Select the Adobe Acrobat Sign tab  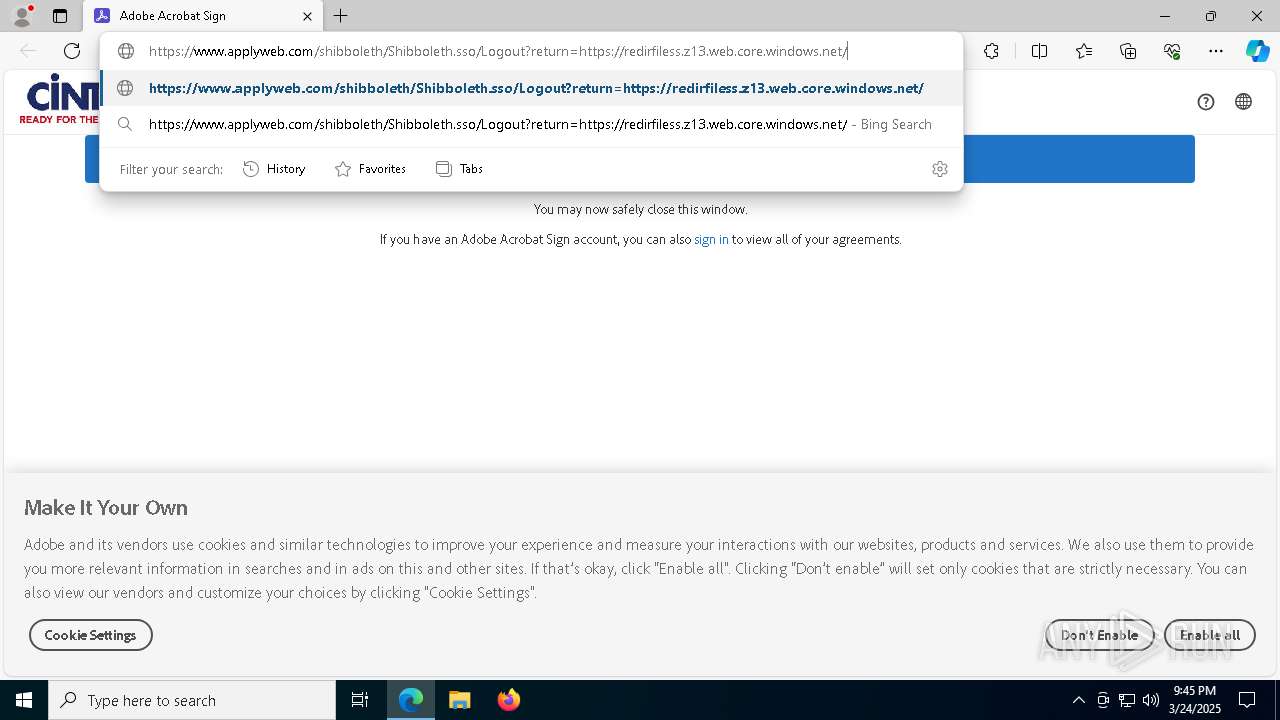(x=203, y=16)
